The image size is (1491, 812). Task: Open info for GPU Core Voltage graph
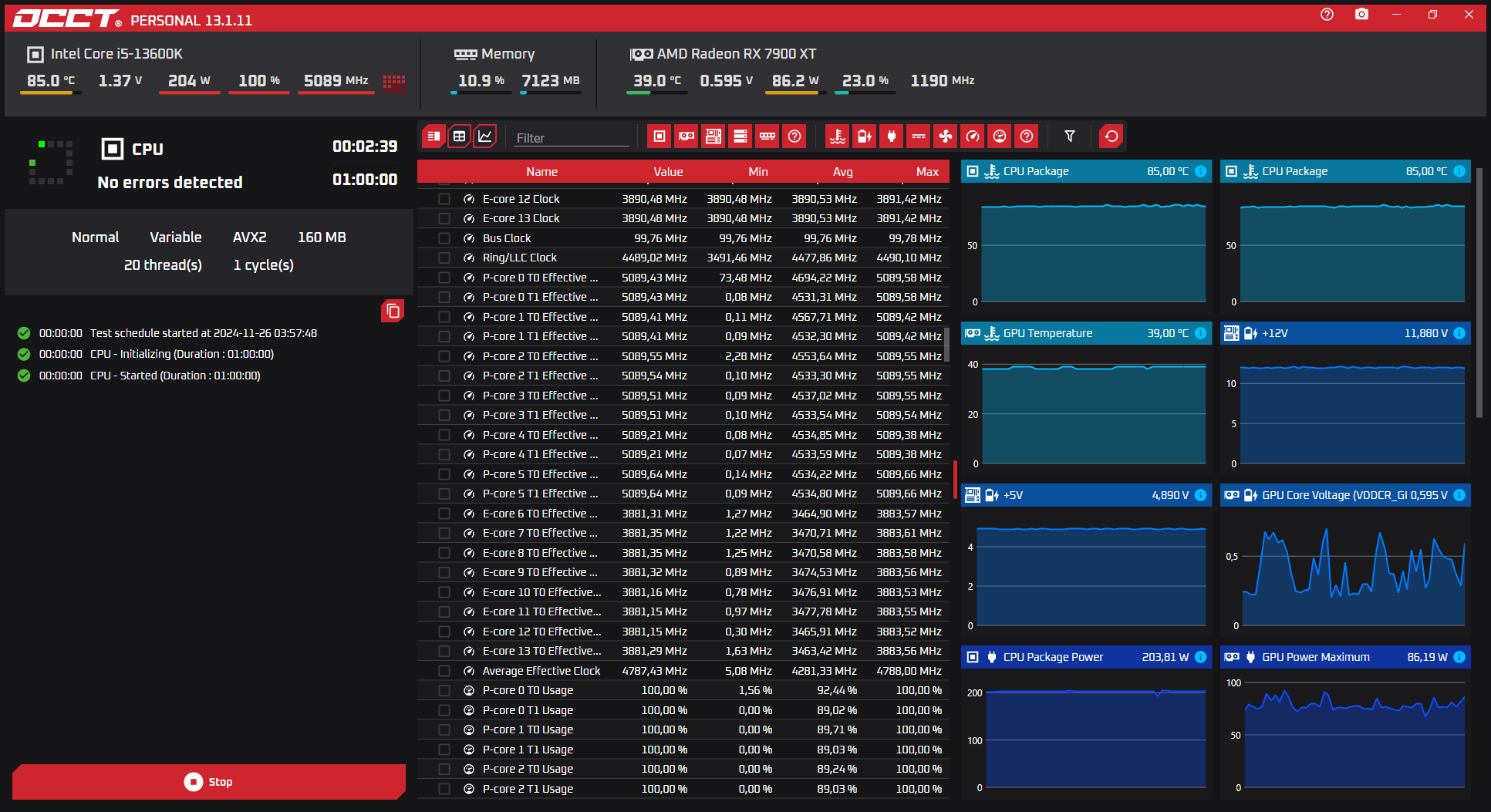tap(1459, 495)
